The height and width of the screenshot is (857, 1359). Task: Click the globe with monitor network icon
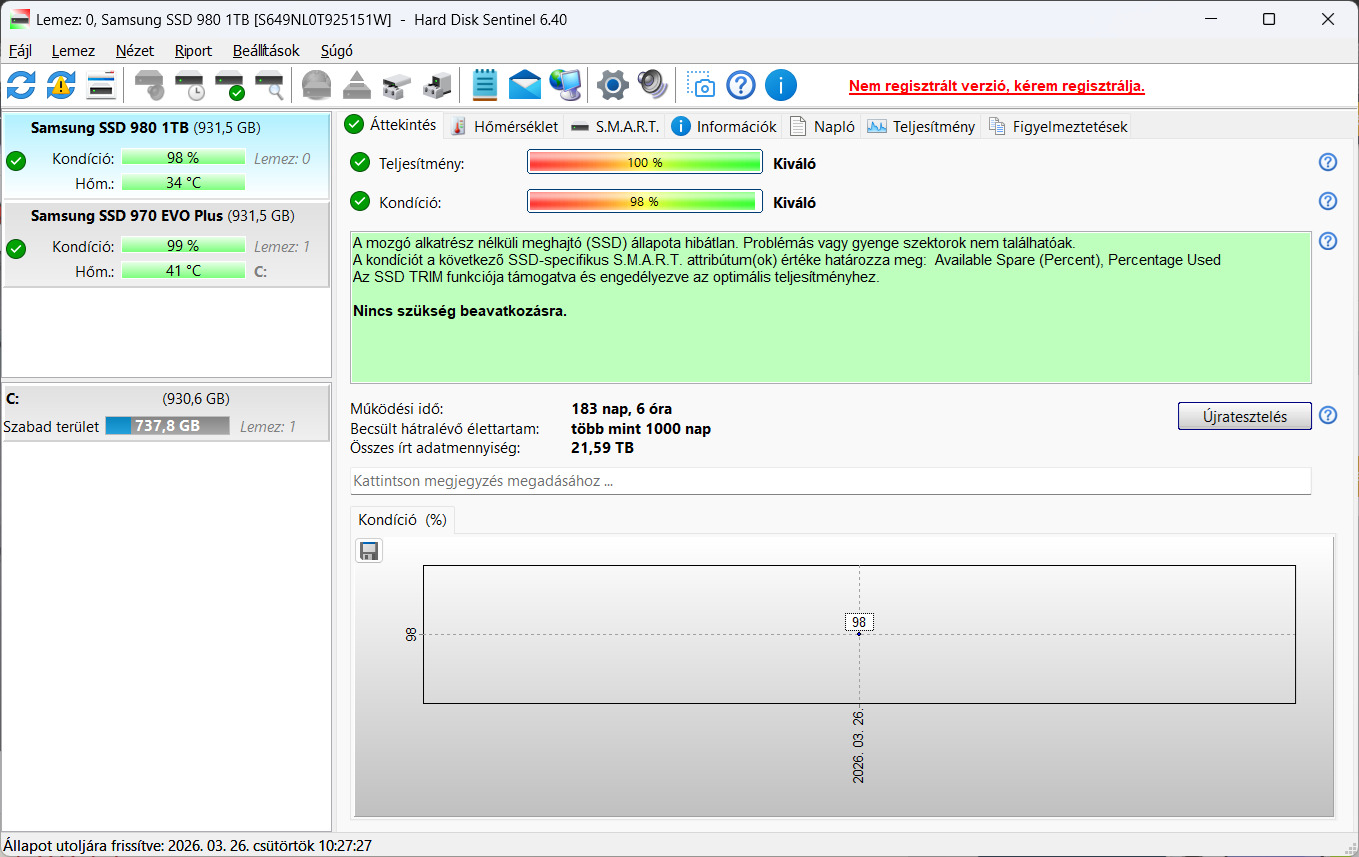pyautogui.click(x=565, y=85)
